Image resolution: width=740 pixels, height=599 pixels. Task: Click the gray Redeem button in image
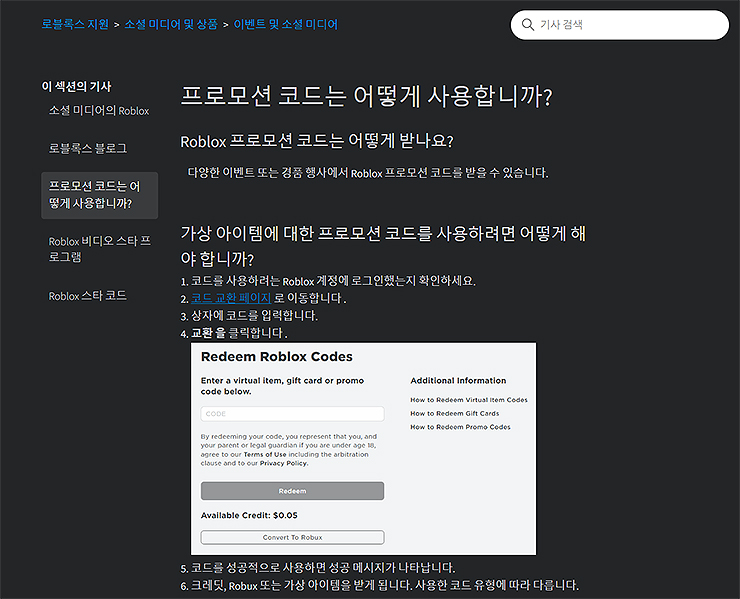pos(292,491)
